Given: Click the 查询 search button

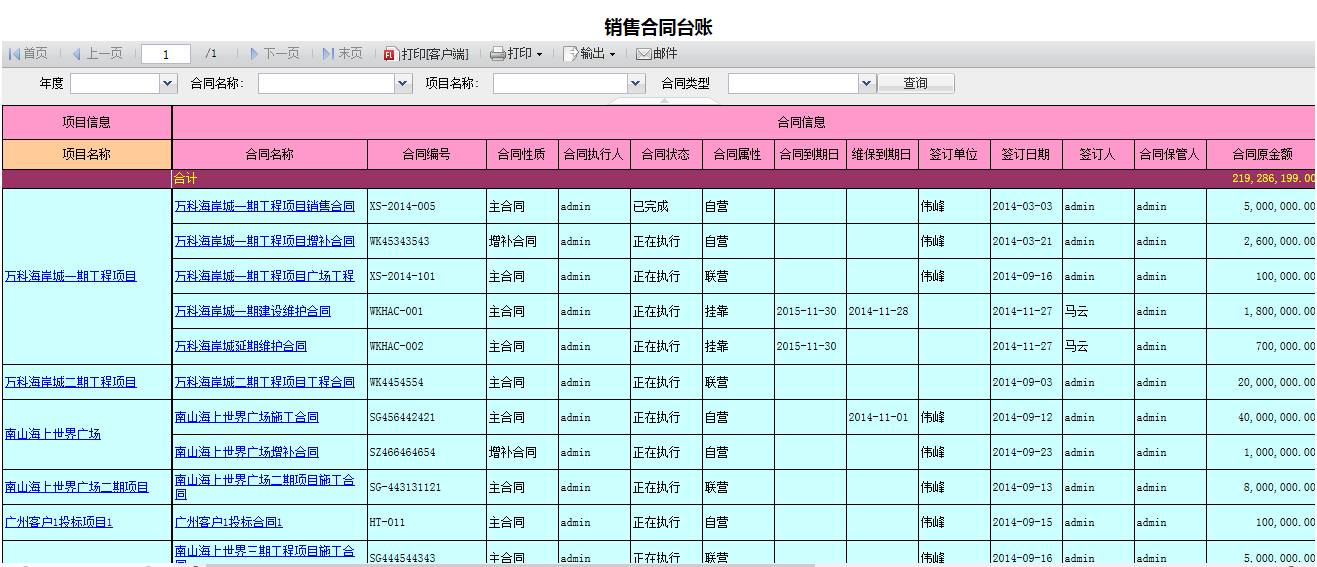Looking at the screenshot, I should (916, 84).
